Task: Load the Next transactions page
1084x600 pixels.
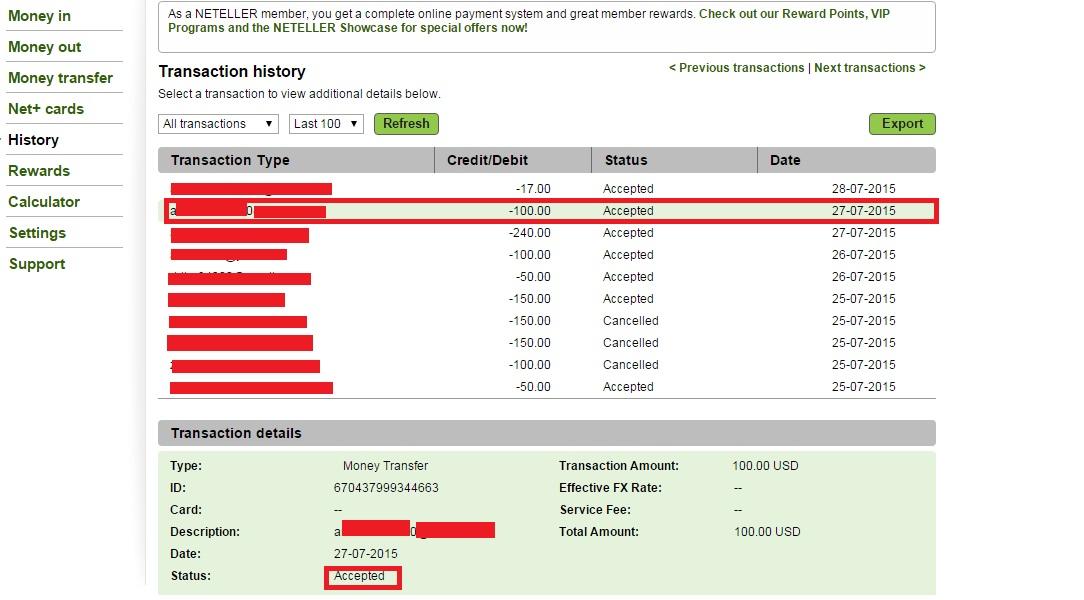Action: (870, 68)
